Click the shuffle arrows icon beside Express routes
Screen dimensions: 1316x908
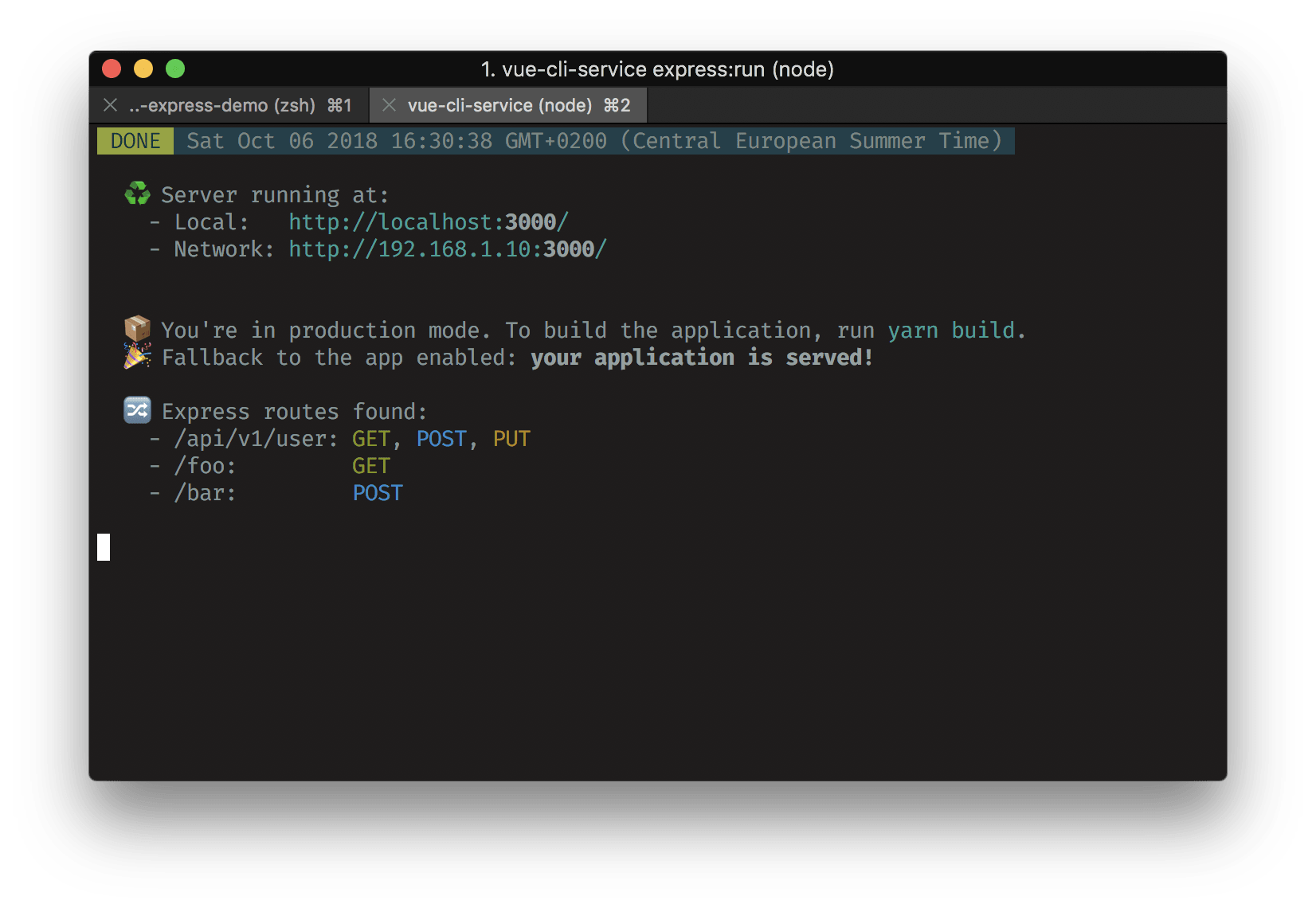pyautogui.click(x=138, y=410)
